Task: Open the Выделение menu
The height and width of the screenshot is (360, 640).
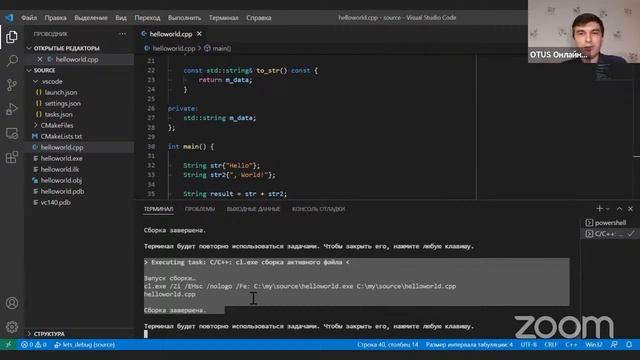Action: (x=91, y=18)
